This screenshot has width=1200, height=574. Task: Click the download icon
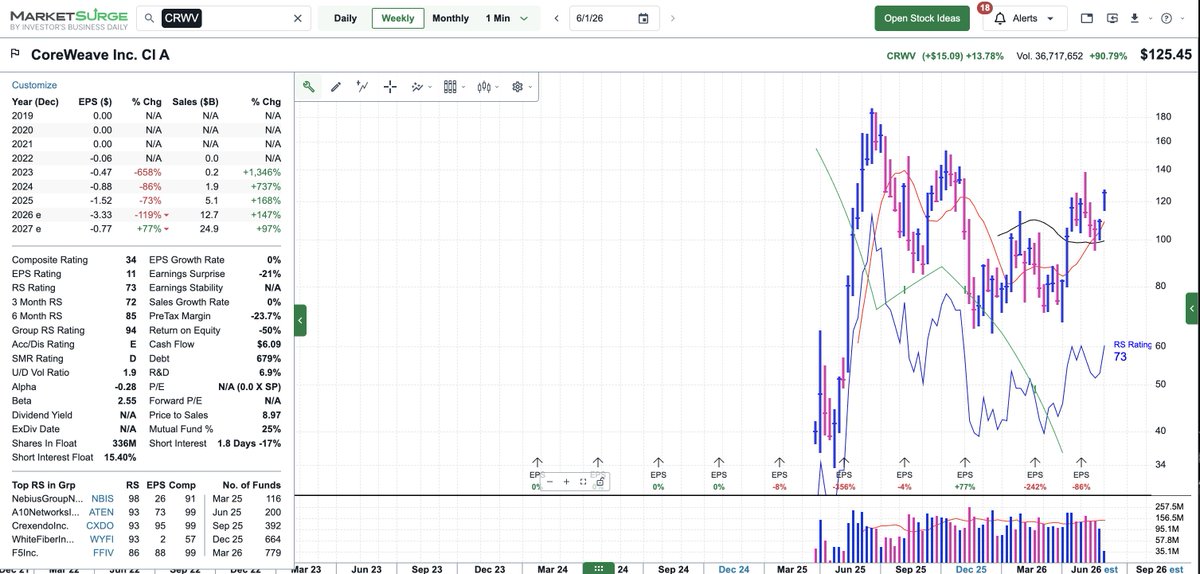pyautogui.click(x=1134, y=18)
